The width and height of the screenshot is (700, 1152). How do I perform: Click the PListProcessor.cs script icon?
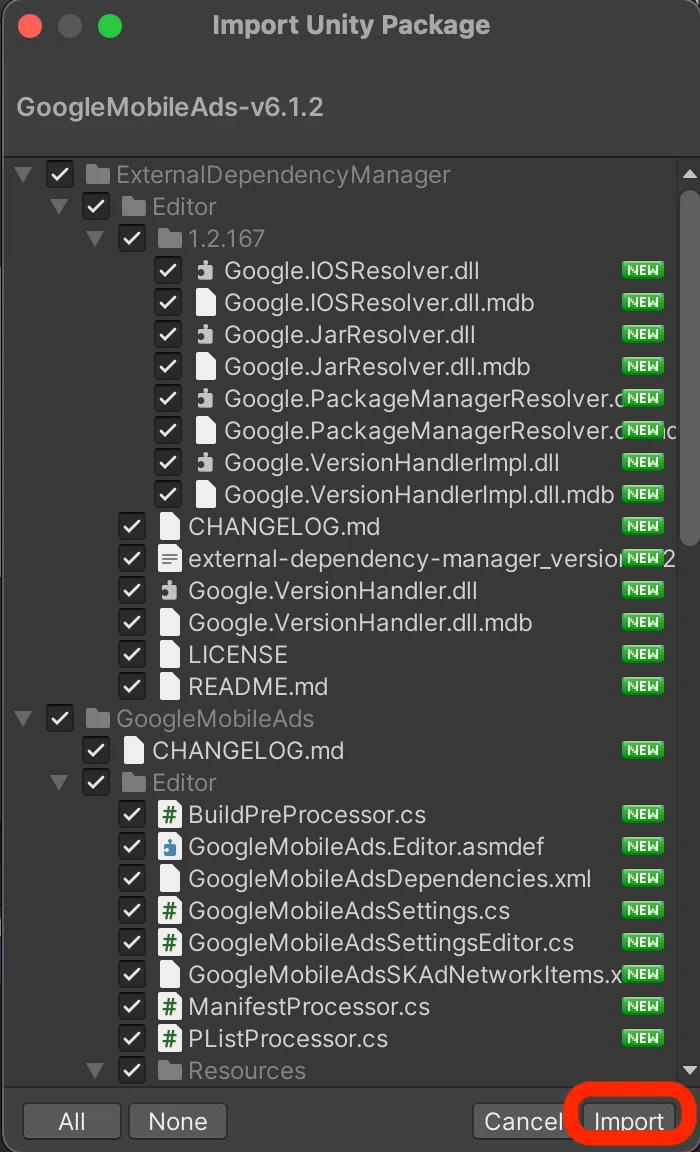[x=170, y=1039]
